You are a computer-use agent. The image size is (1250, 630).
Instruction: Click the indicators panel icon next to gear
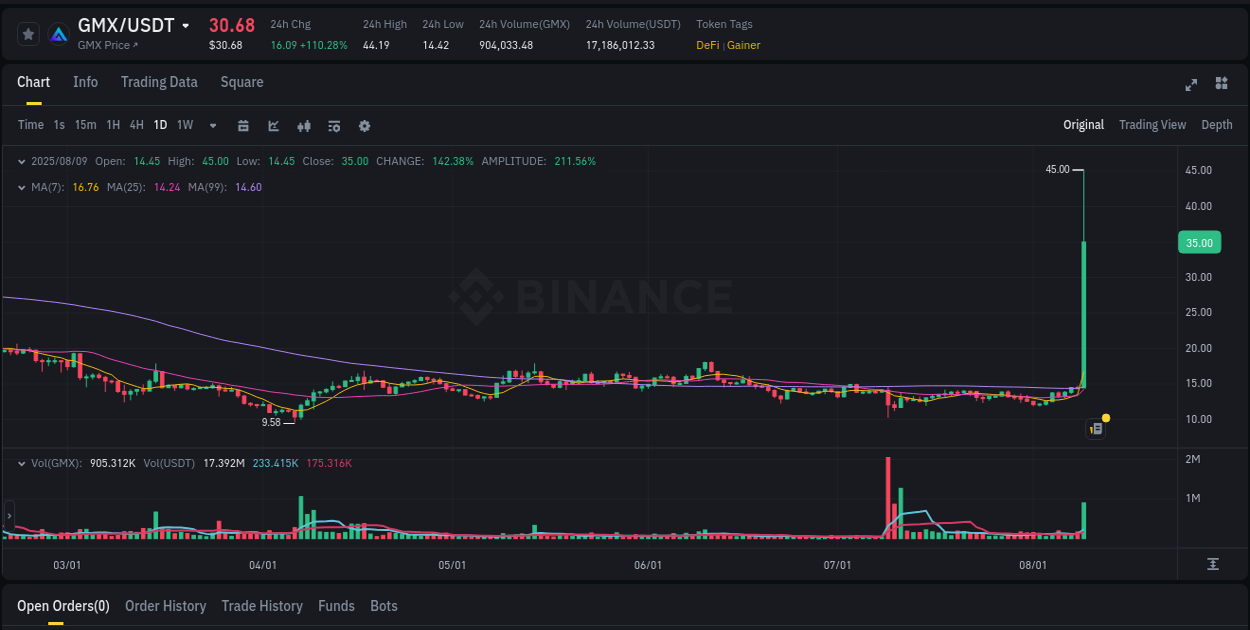click(333, 126)
